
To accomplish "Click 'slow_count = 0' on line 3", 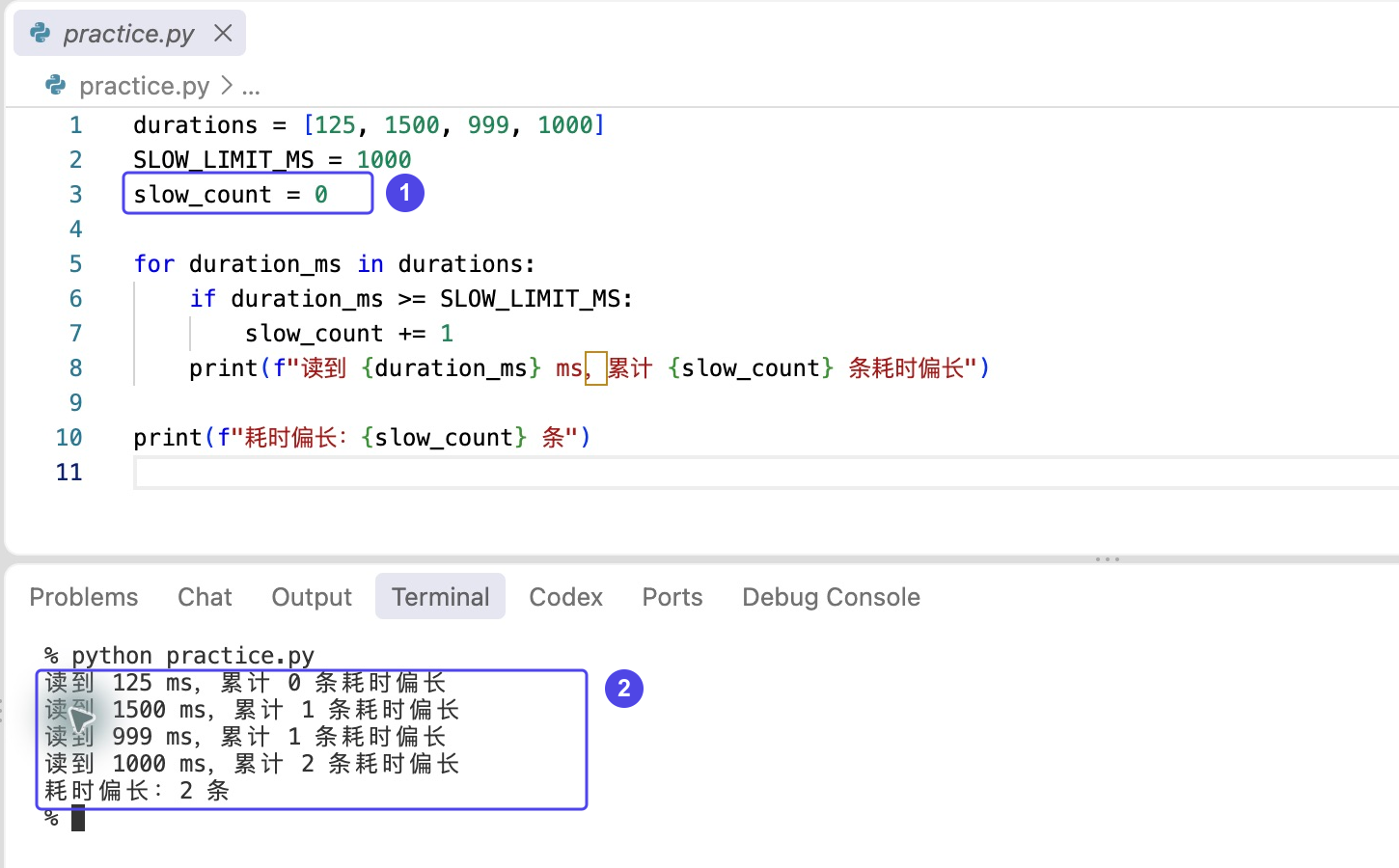I will [x=231, y=195].
